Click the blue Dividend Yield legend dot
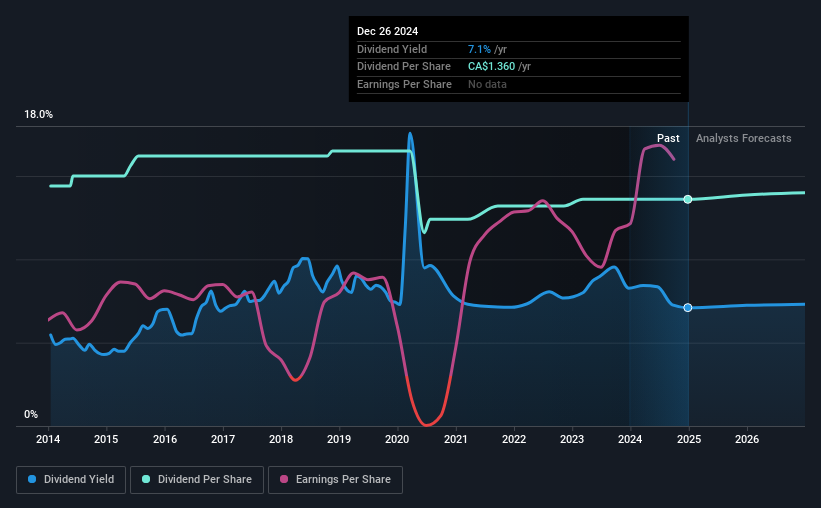 [32, 479]
